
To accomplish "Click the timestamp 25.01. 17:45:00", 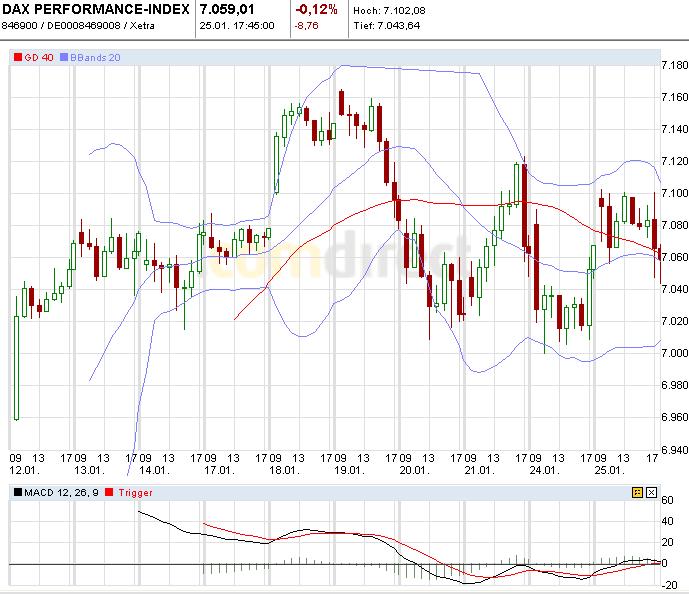I will click(x=237, y=25).
